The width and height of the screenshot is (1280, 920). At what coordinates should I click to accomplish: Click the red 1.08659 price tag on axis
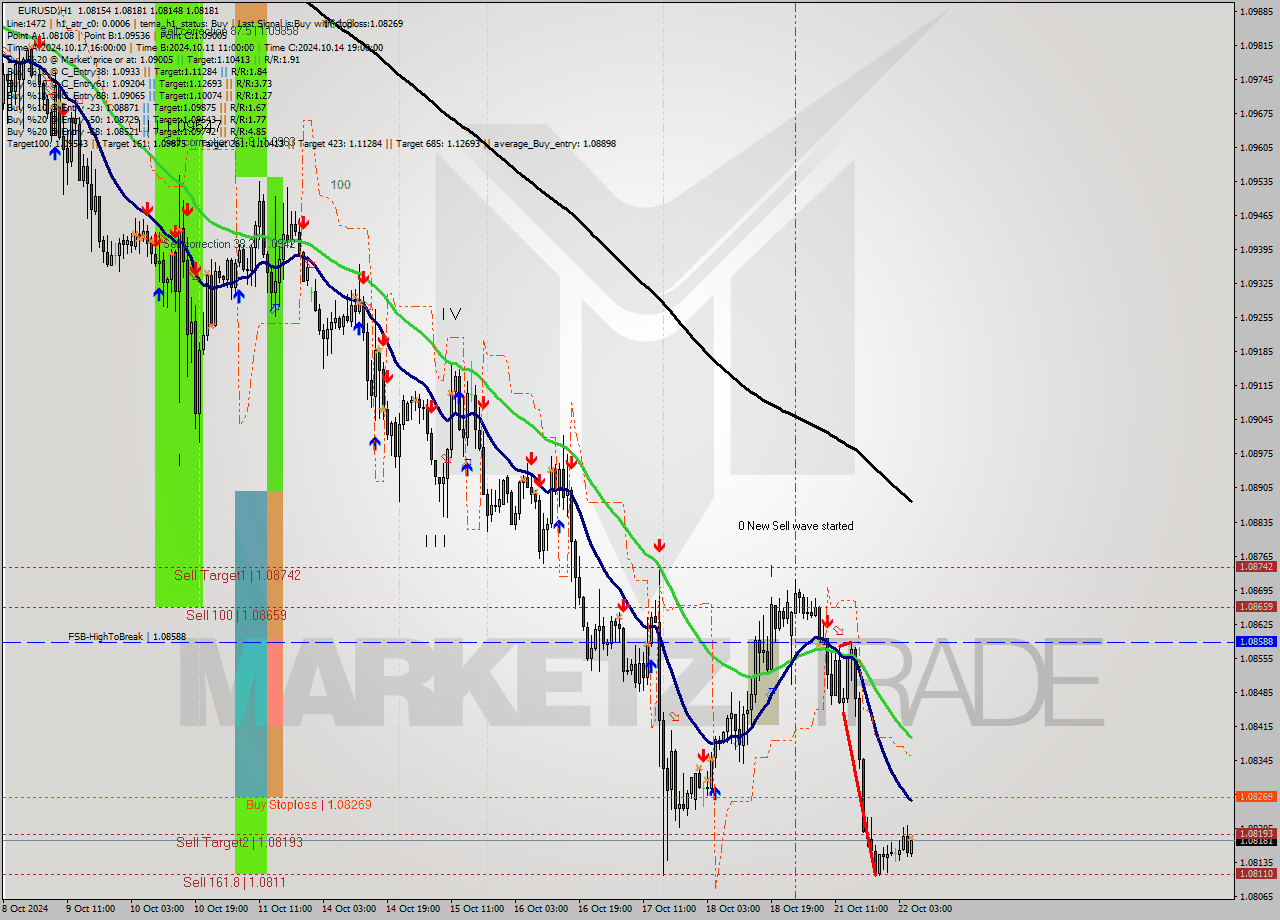tap(1256, 606)
